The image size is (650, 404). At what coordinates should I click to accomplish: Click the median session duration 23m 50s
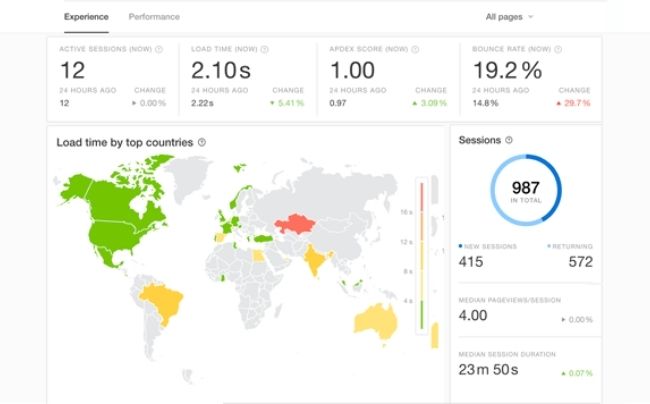click(x=488, y=369)
